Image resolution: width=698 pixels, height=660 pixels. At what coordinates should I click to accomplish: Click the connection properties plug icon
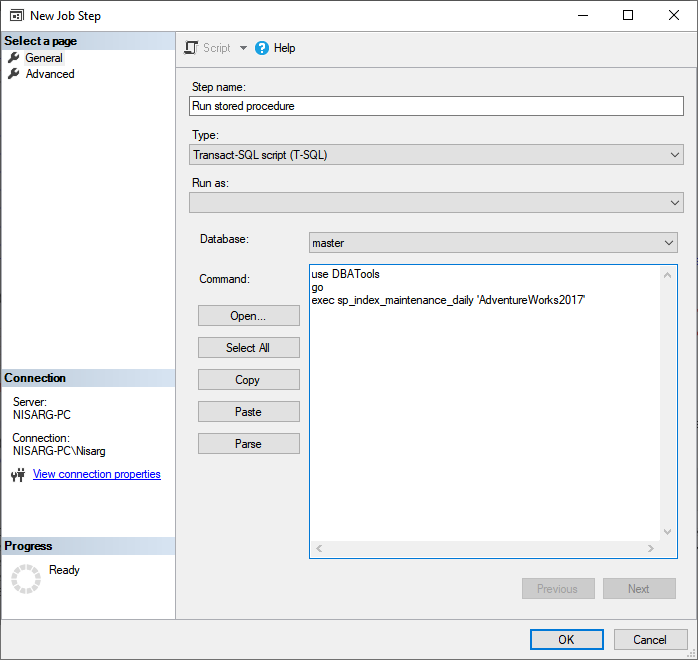[x=18, y=475]
